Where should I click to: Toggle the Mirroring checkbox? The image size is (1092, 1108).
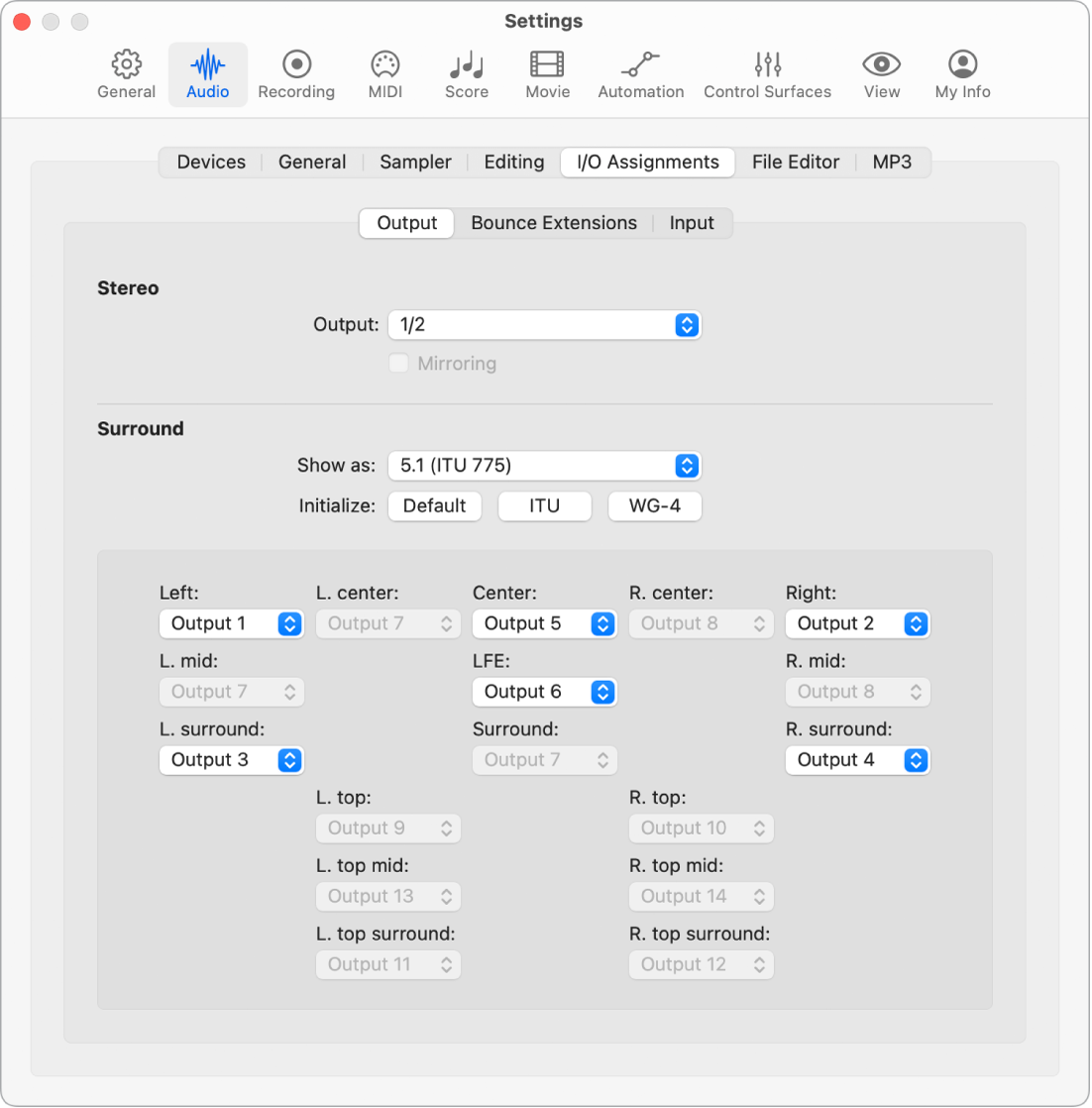[398, 363]
